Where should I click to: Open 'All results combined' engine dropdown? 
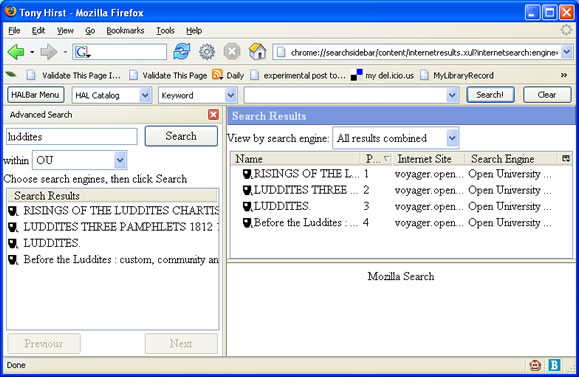(395, 138)
